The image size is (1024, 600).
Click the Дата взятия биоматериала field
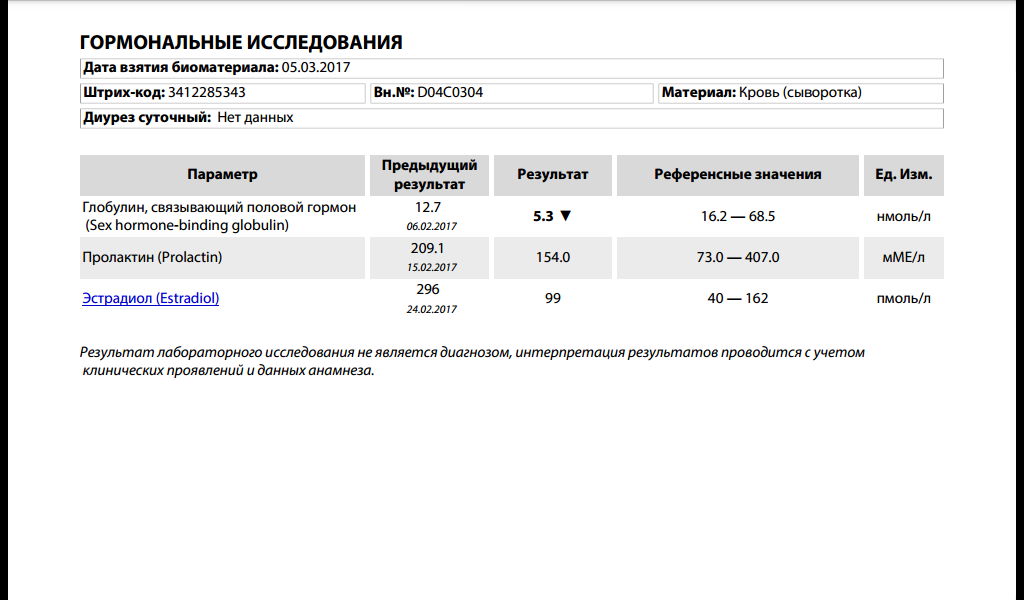(511, 68)
